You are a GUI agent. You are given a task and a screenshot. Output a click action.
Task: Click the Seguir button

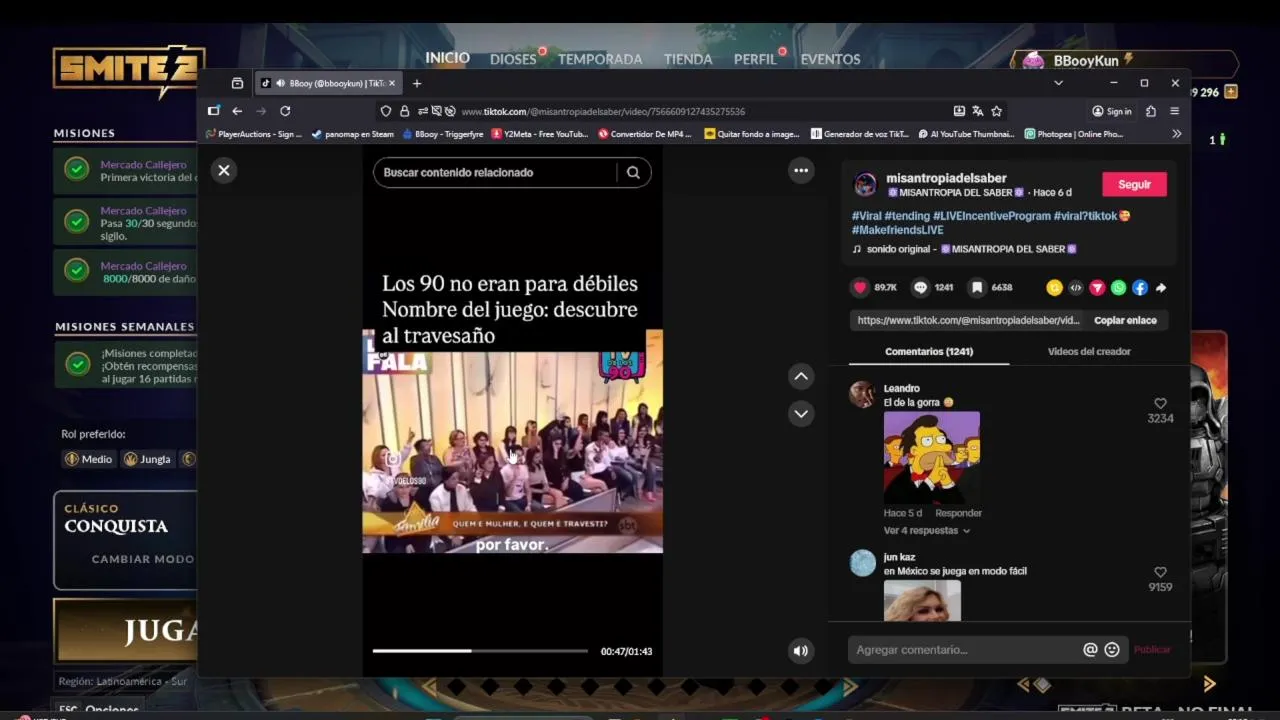pos(1134,184)
